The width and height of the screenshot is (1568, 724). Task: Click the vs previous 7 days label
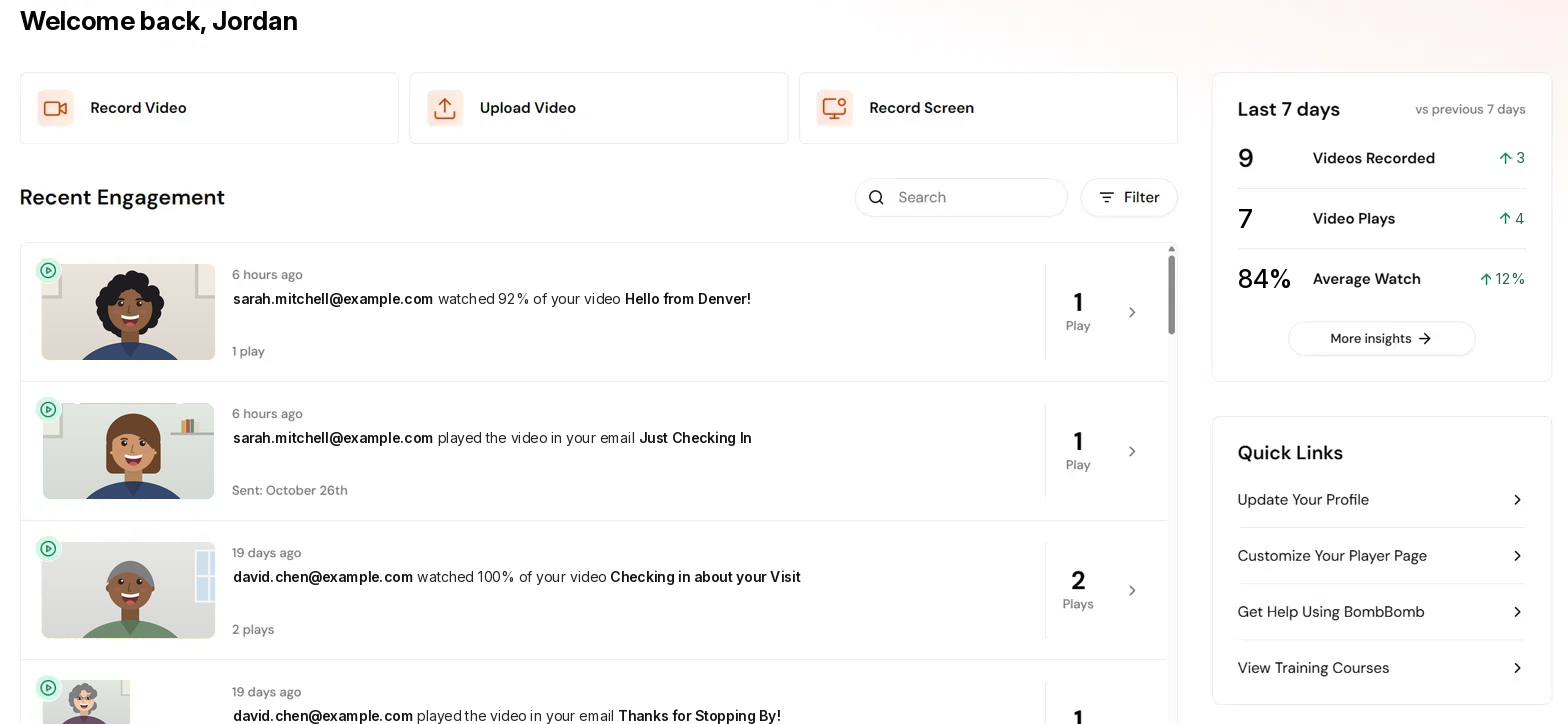pyautogui.click(x=1470, y=110)
